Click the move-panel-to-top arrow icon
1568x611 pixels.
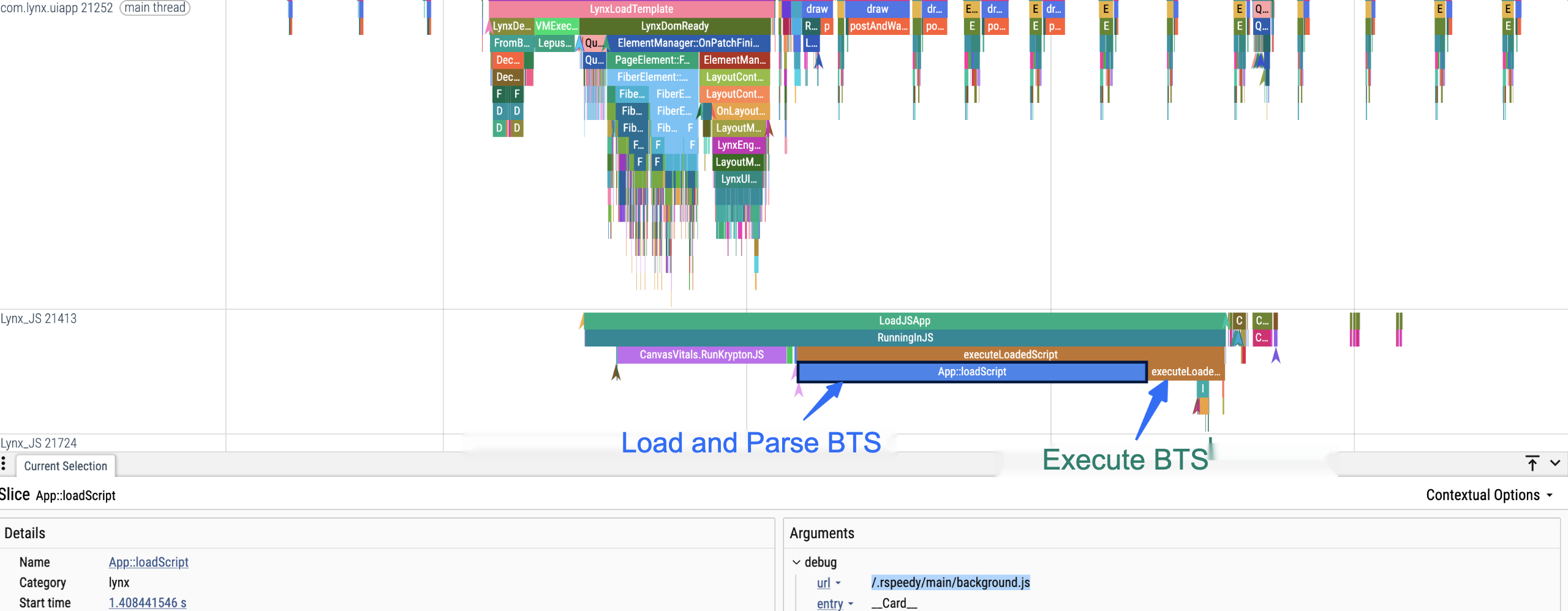click(x=1532, y=463)
